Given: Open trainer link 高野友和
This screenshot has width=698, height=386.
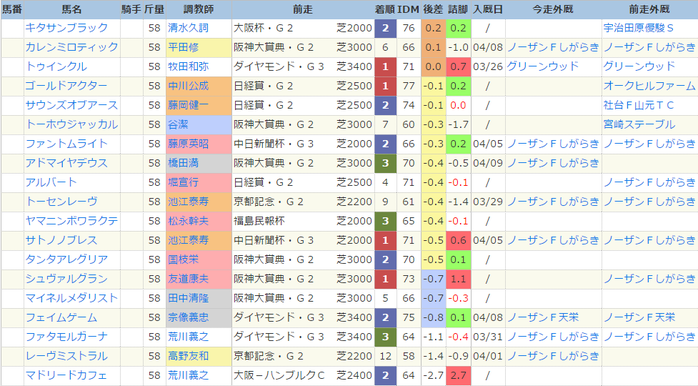Looking at the screenshot, I should point(188,356).
